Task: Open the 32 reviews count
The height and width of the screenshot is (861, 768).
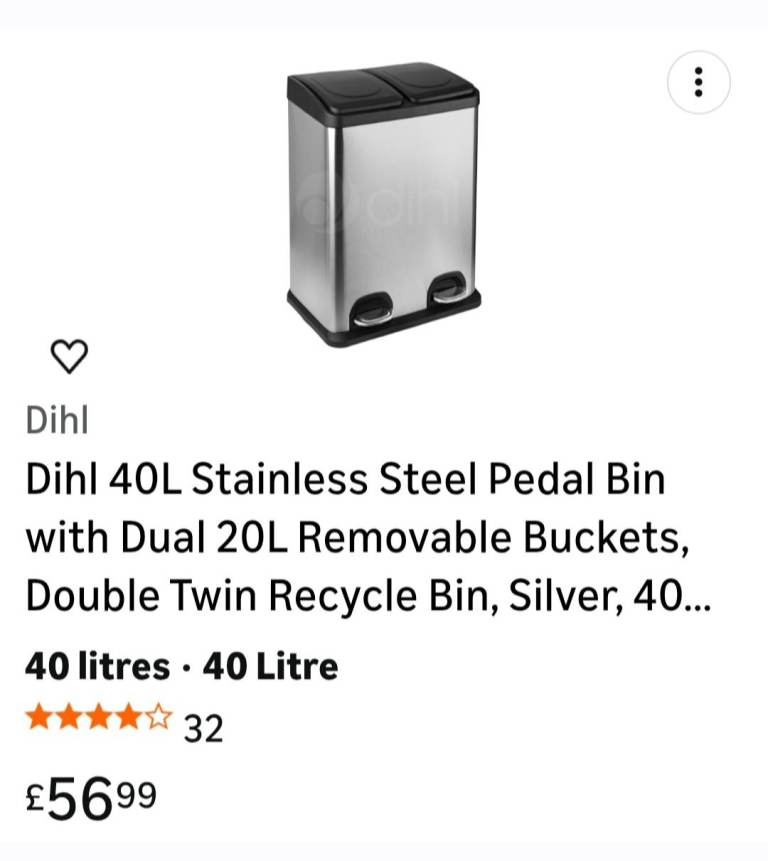Action: tap(203, 729)
